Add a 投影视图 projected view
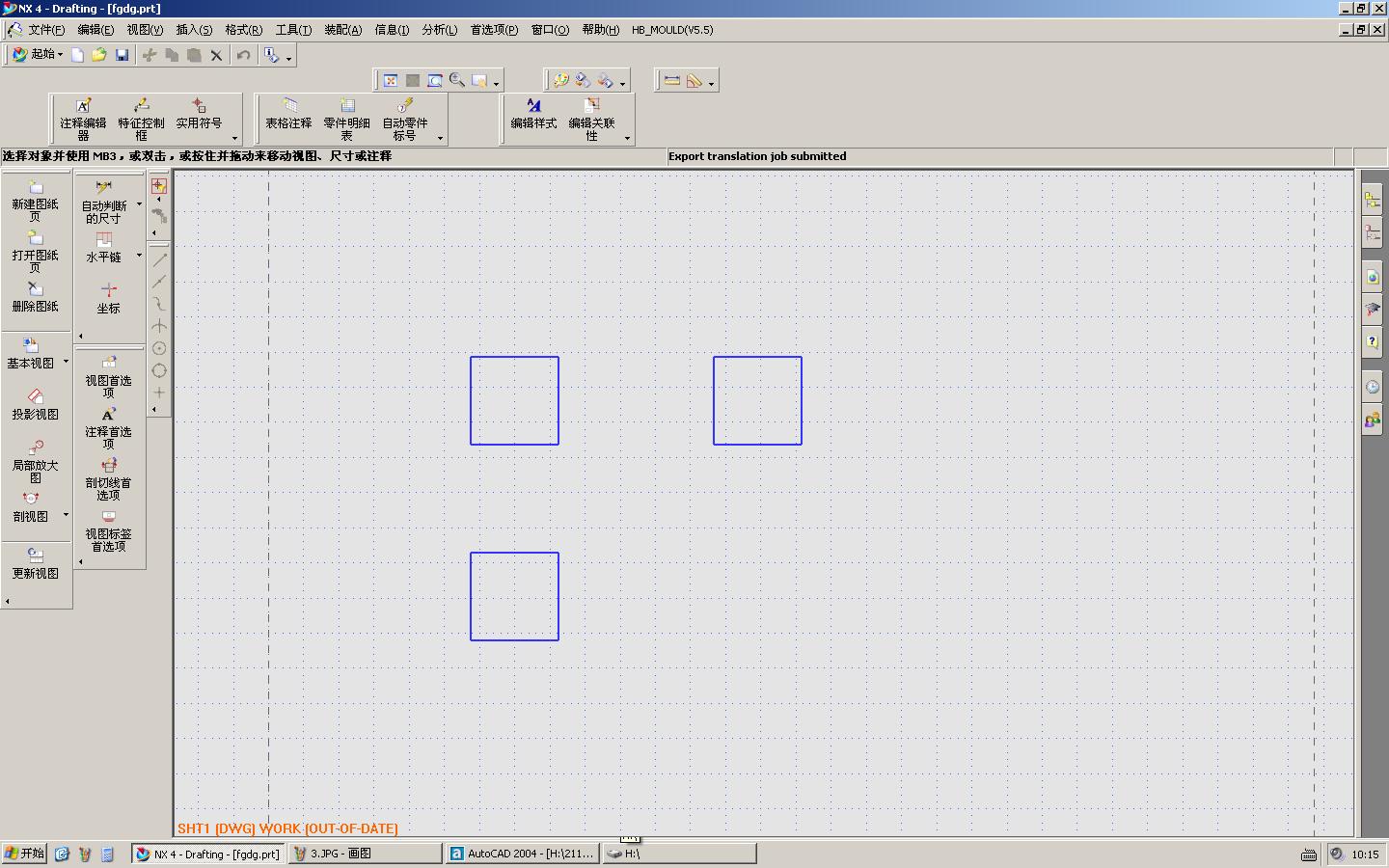The height and width of the screenshot is (868, 1389). tap(35, 405)
